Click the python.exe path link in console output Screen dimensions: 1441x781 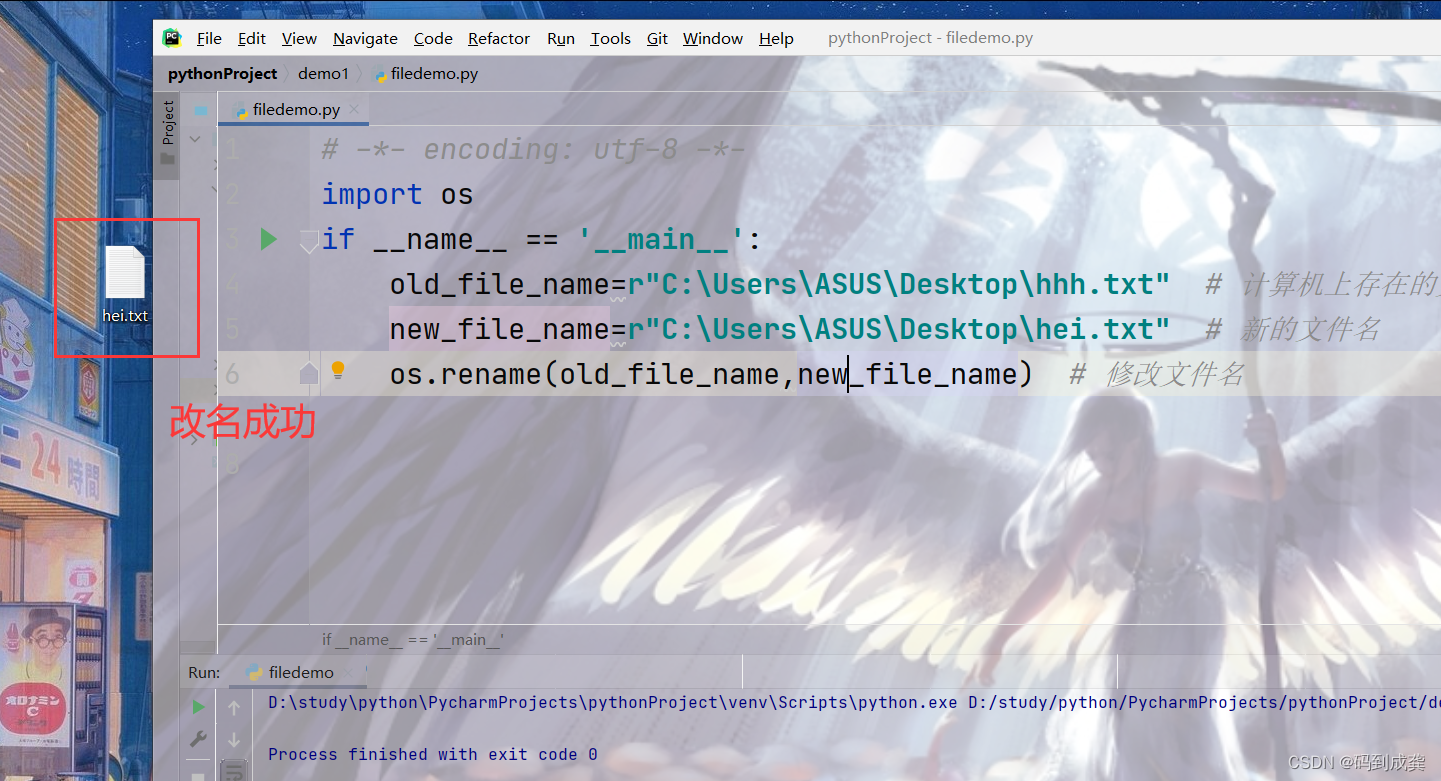[x=610, y=702]
